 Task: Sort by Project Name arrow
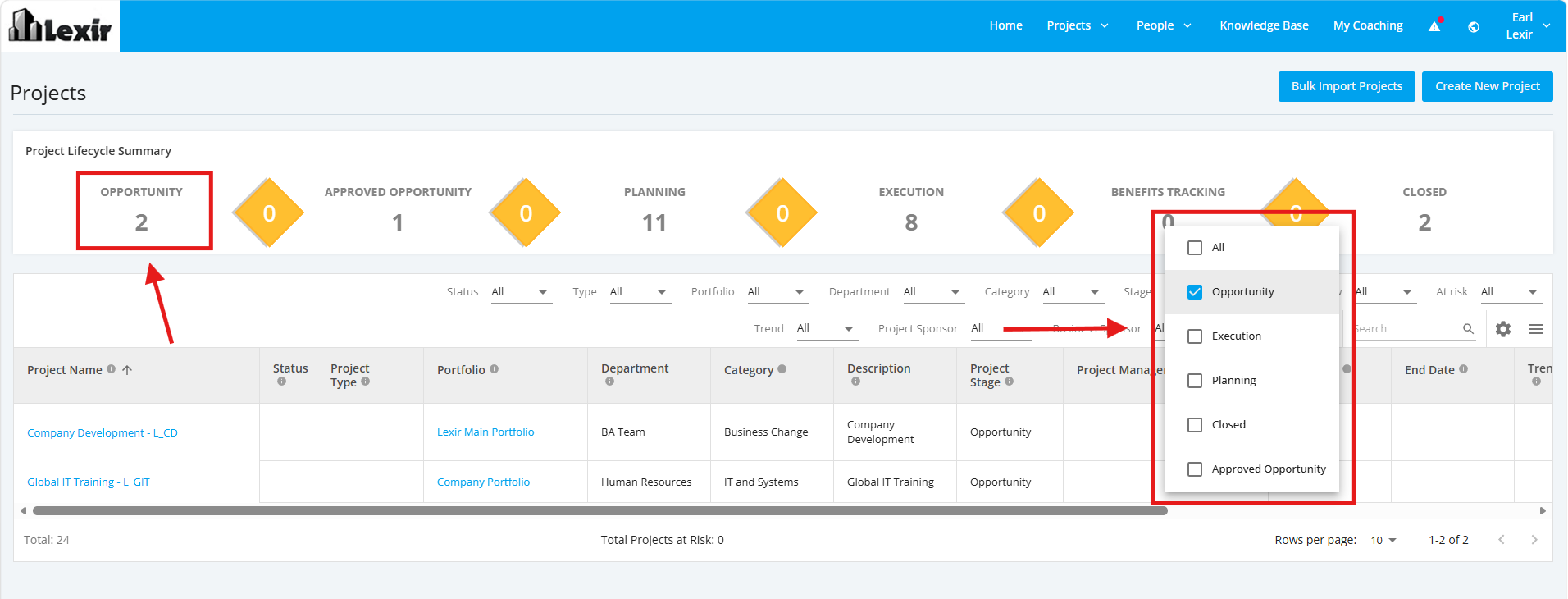[x=127, y=370]
